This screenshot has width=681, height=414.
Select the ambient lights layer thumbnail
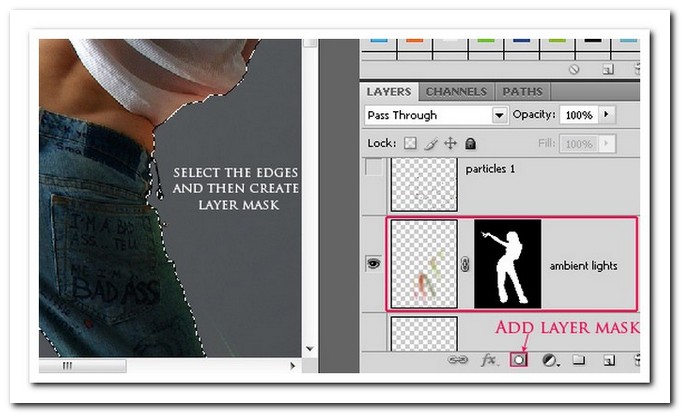coord(424,264)
